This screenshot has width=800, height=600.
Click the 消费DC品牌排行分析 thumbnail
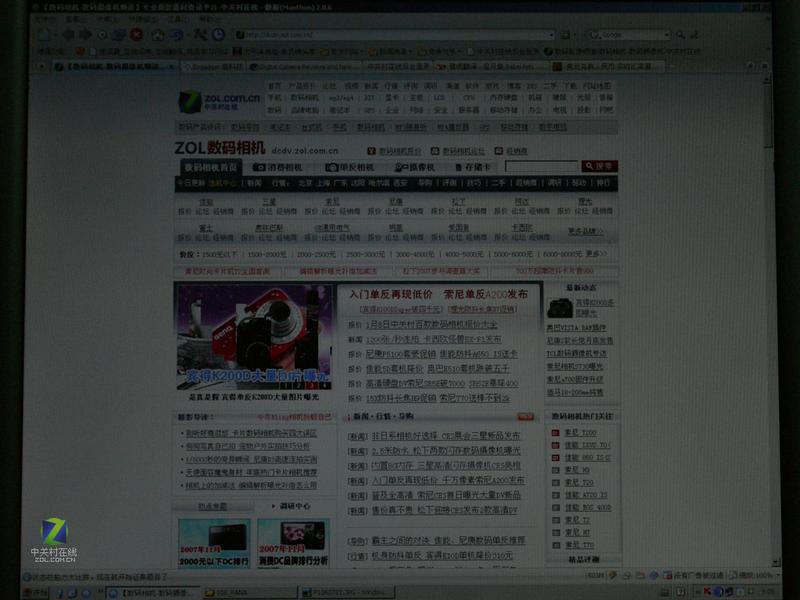click(293, 543)
